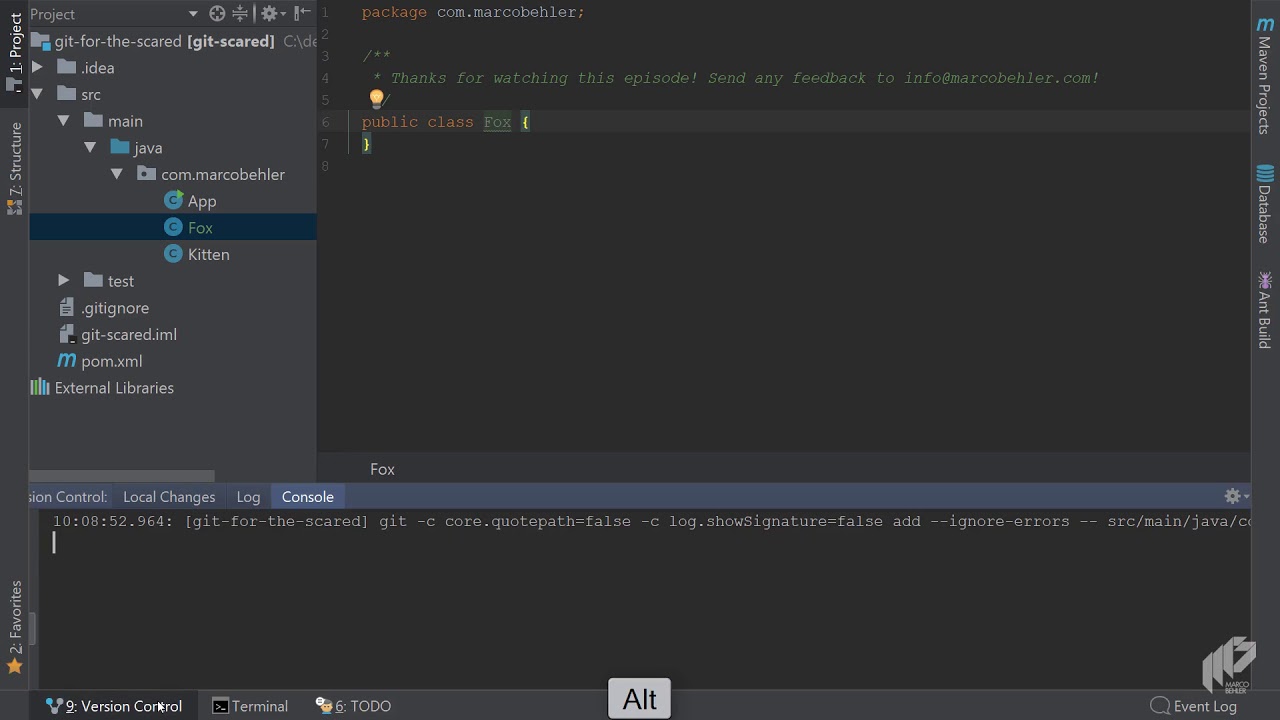Open the Database side panel

1265,204
